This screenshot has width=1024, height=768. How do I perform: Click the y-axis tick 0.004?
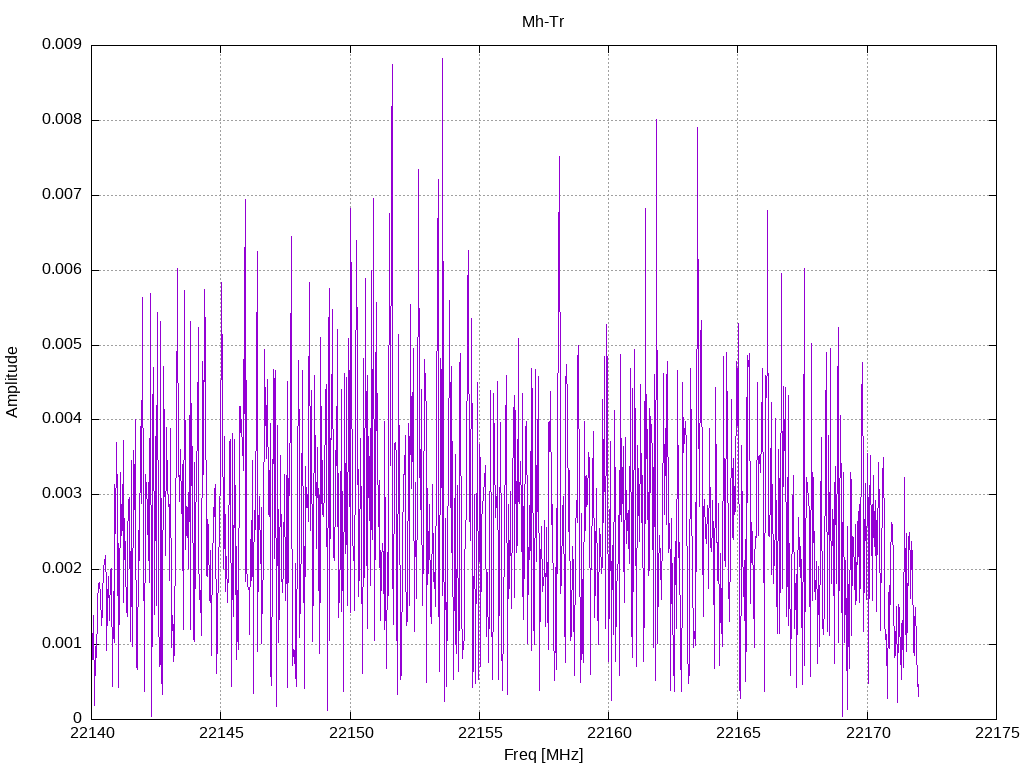tap(62, 419)
